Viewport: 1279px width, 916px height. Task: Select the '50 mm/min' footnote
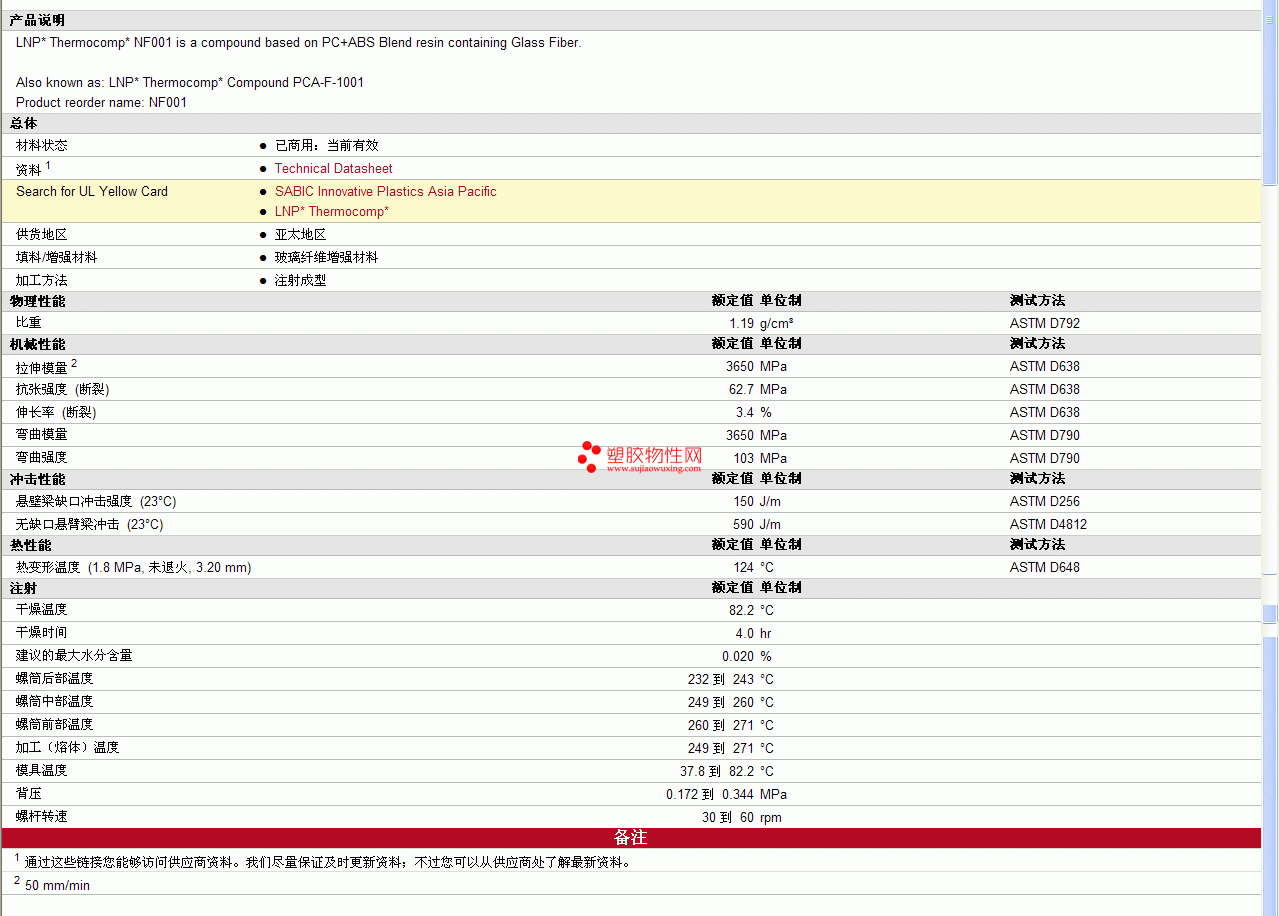pyautogui.click(x=57, y=885)
